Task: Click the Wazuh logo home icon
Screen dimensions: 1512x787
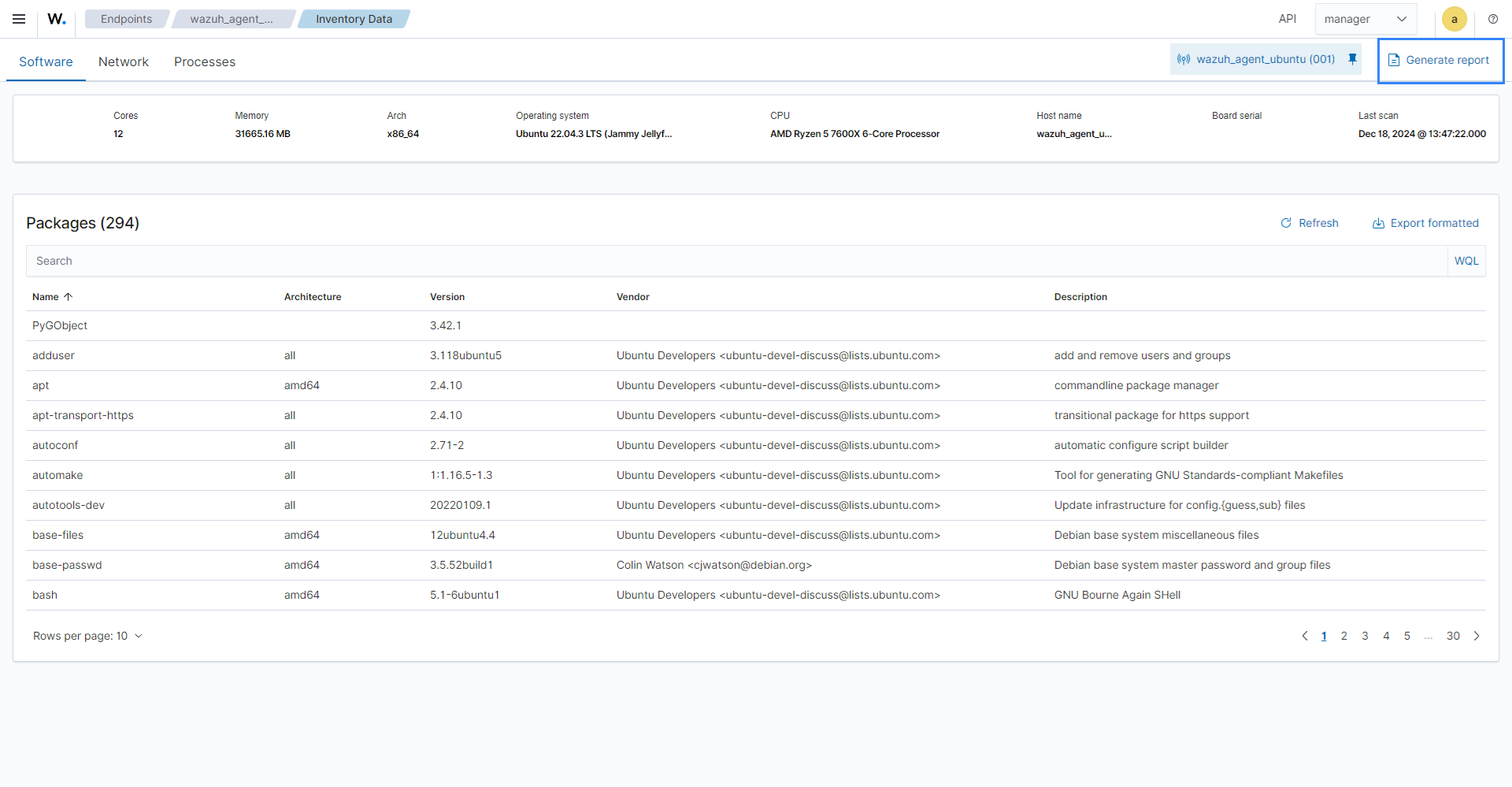Action: 57,19
